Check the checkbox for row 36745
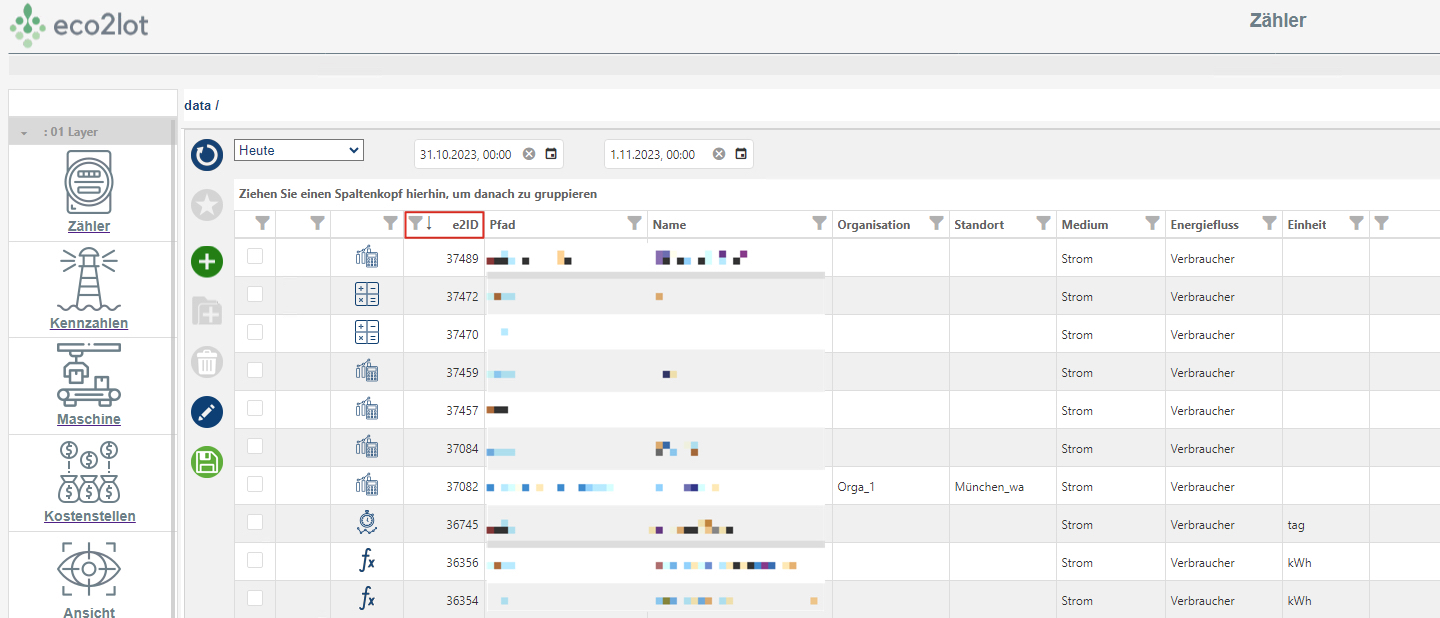Screen dimensions: 1440x618 pos(255,522)
